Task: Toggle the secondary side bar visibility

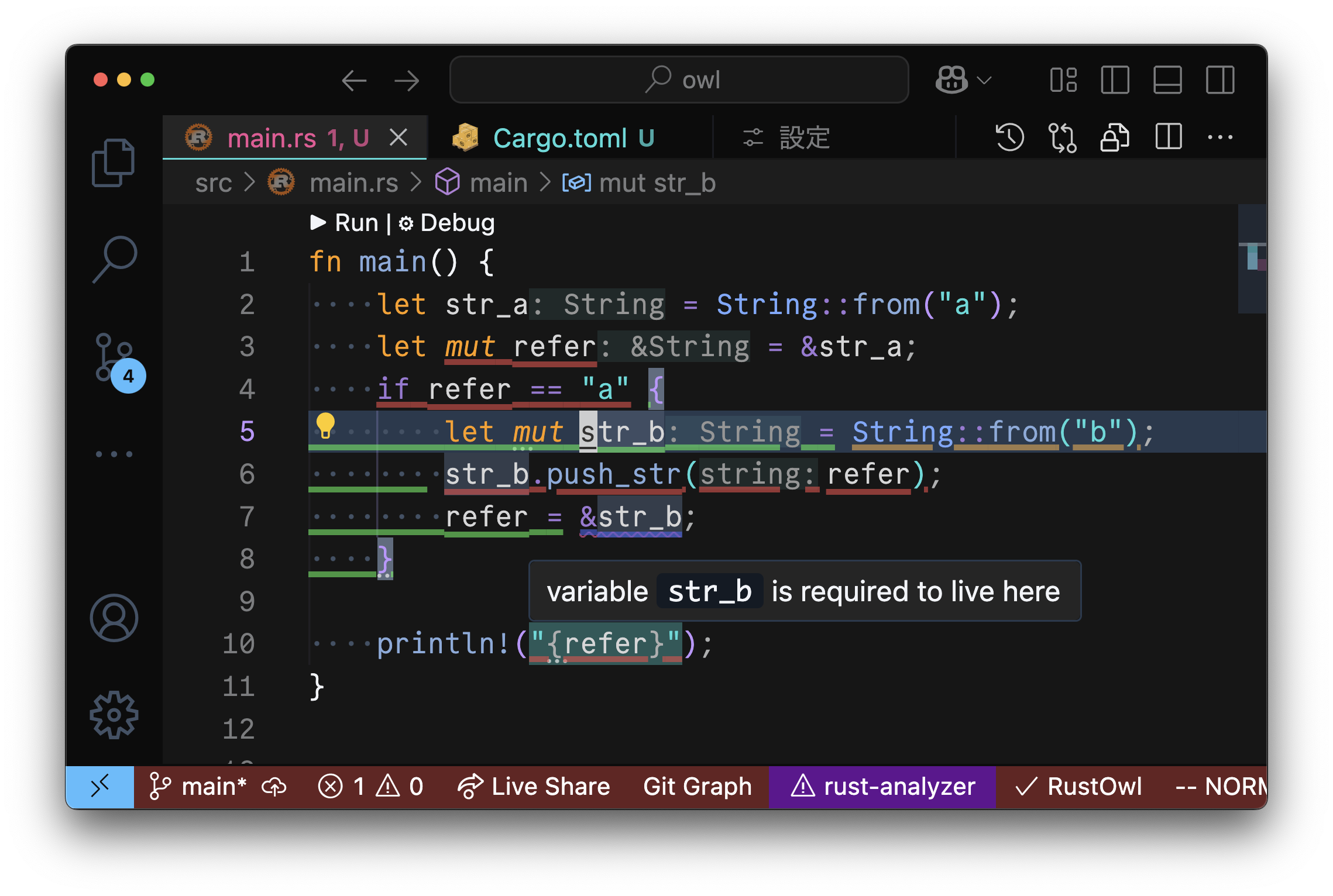Action: coord(1220,80)
